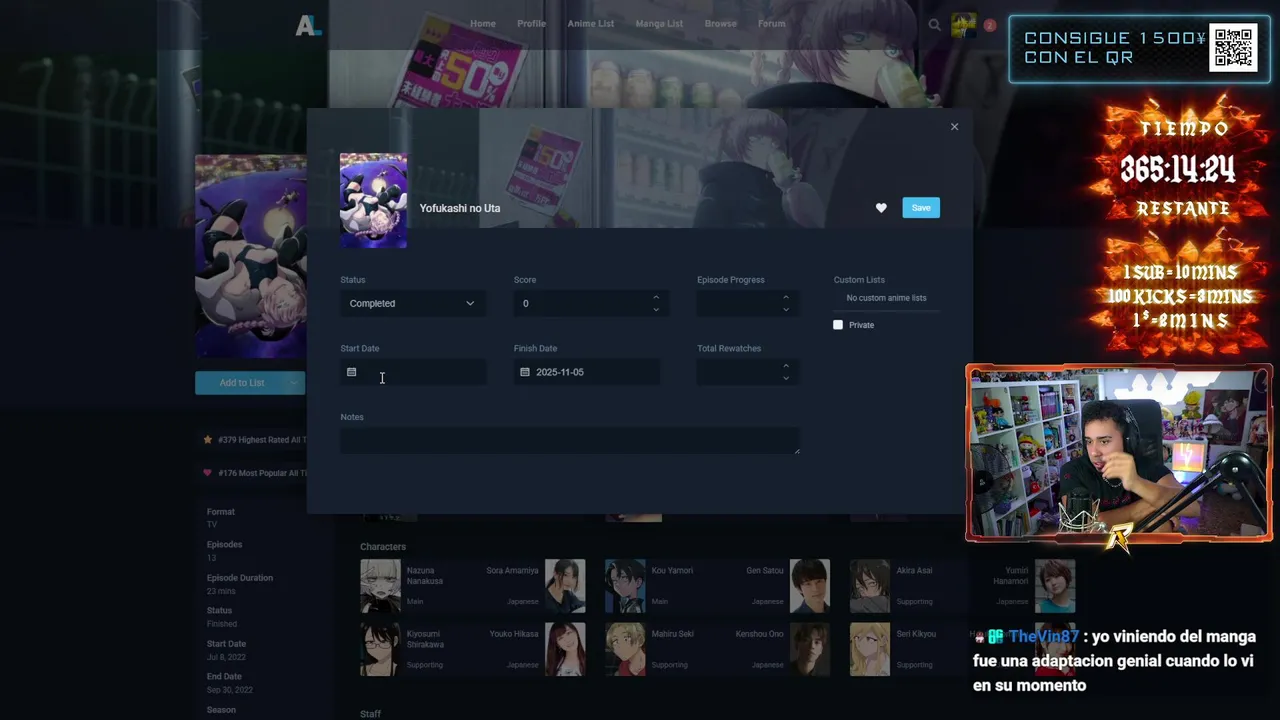Viewport: 1280px width, 720px height.
Task: Open the Status dropdown showing Completed
Action: [413, 303]
